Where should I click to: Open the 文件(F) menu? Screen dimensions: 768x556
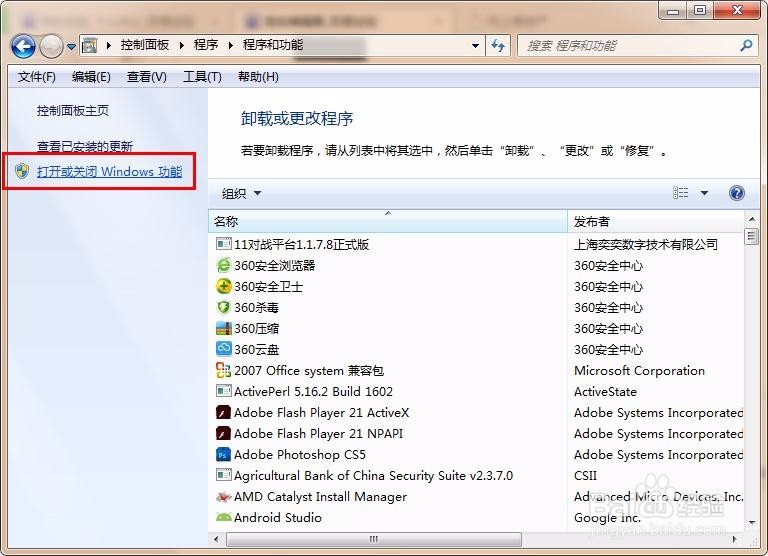coord(37,77)
